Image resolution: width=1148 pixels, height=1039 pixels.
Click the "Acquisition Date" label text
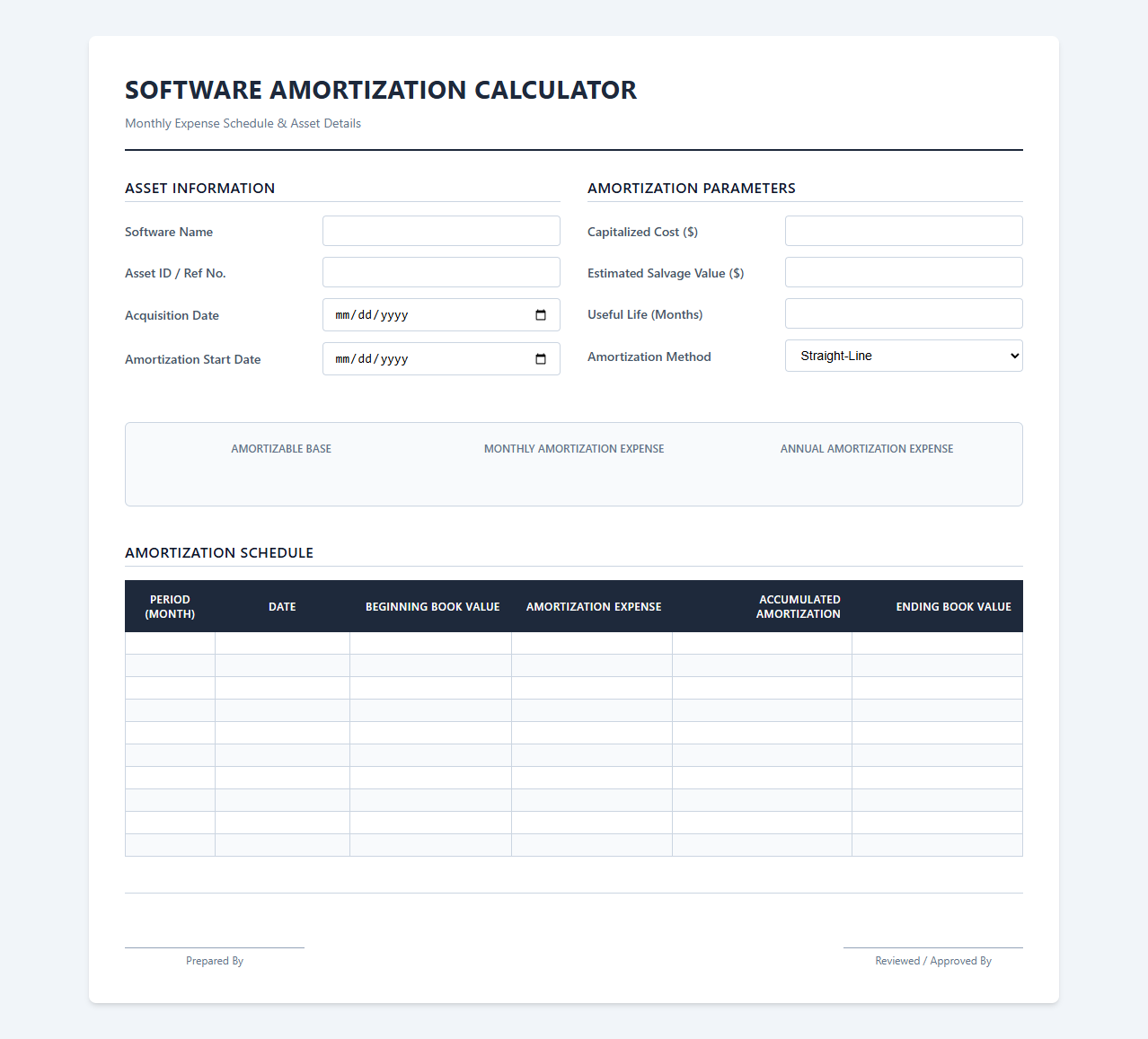(172, 315)
